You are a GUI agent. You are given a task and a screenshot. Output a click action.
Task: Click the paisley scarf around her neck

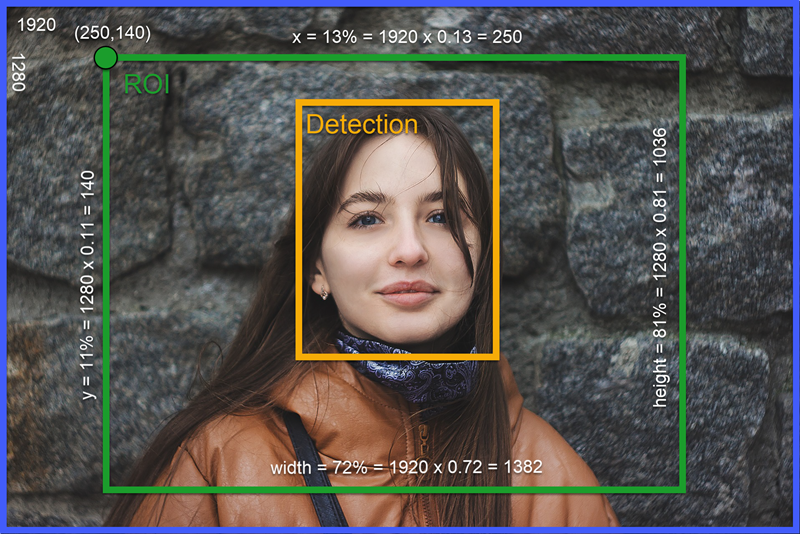click(x=410, y=367)
